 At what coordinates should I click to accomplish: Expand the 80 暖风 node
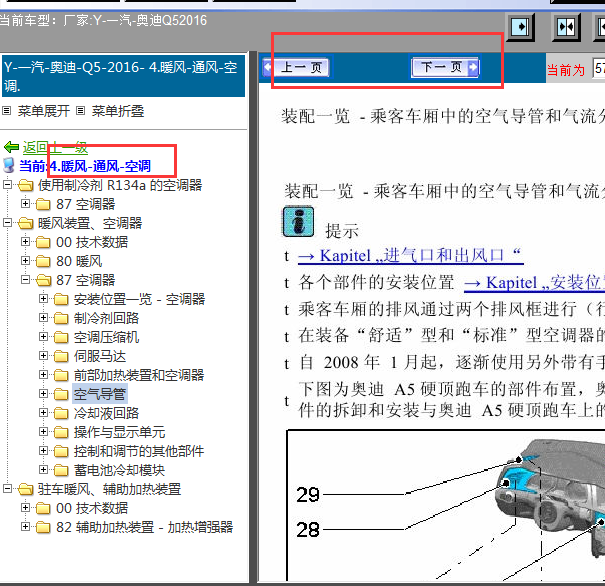click(25, 260)
